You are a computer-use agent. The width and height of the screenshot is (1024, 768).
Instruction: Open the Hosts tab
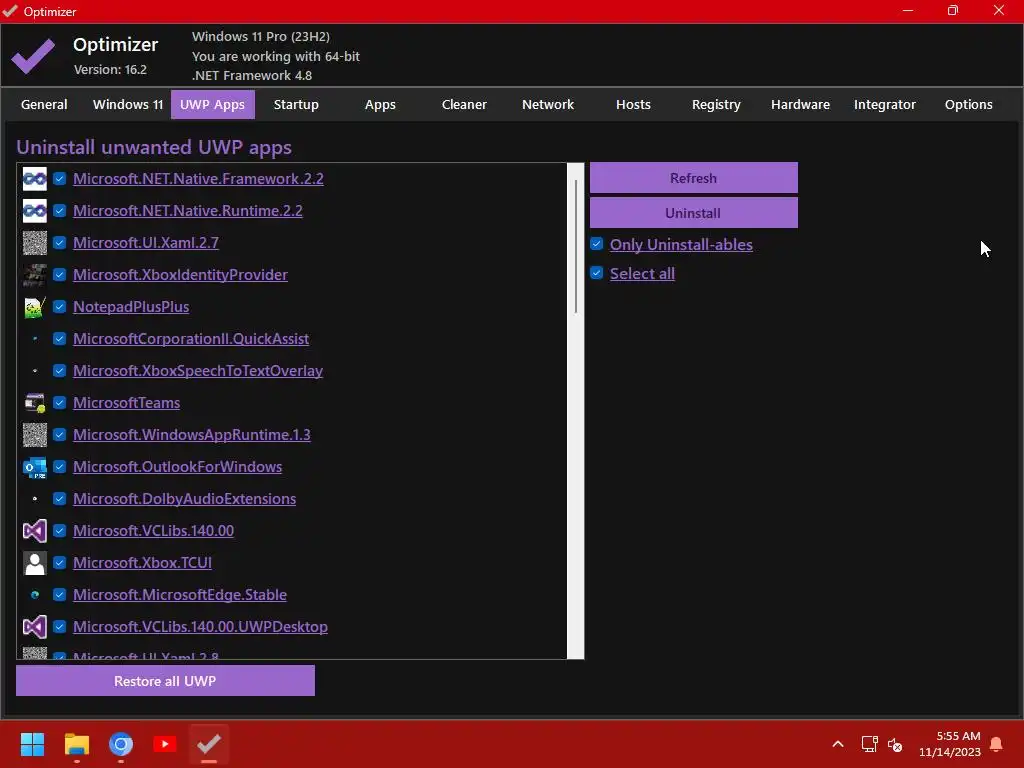633,104
